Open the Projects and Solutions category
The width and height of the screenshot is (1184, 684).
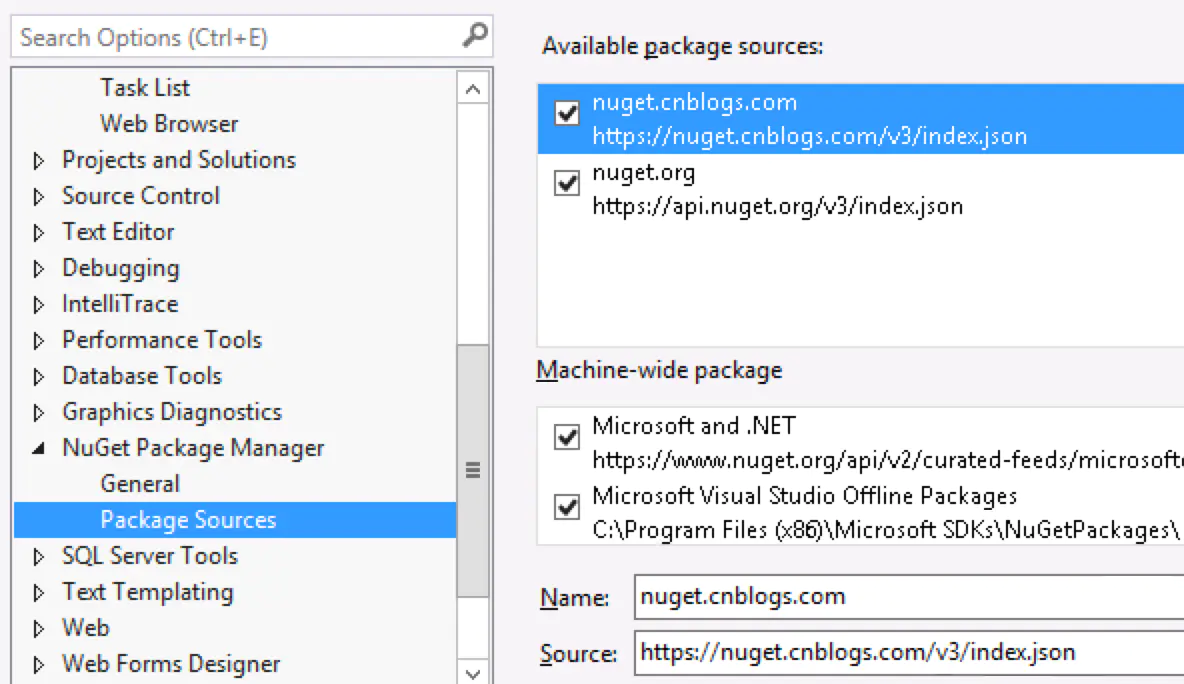click(179, 160)
